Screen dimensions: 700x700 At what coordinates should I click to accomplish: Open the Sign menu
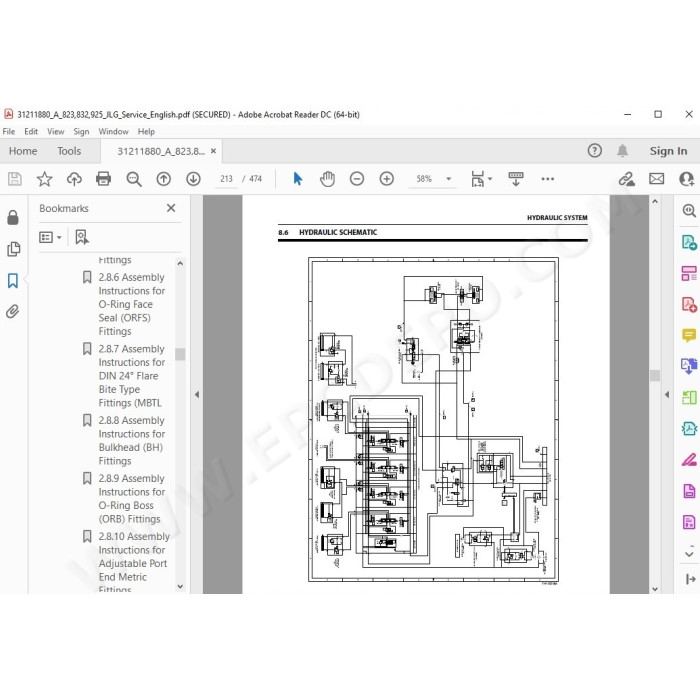pyautogui.click(x=81, y=132)
